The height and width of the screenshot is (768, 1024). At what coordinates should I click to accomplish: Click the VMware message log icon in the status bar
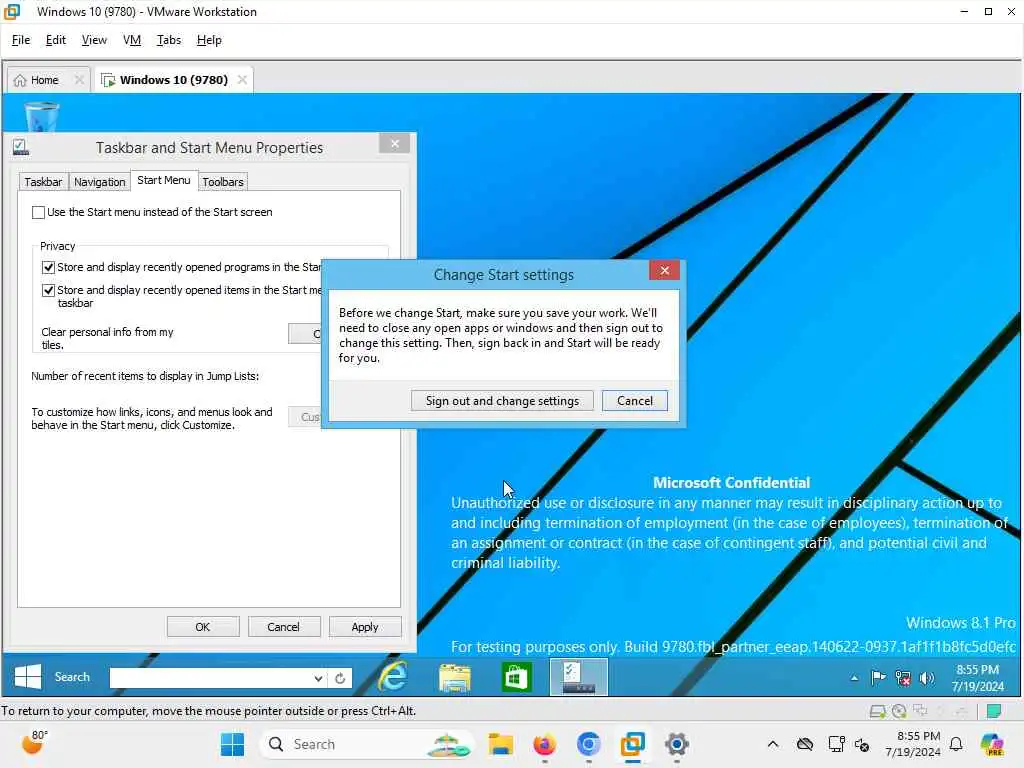pyautogui.click(x=994, y=711)
